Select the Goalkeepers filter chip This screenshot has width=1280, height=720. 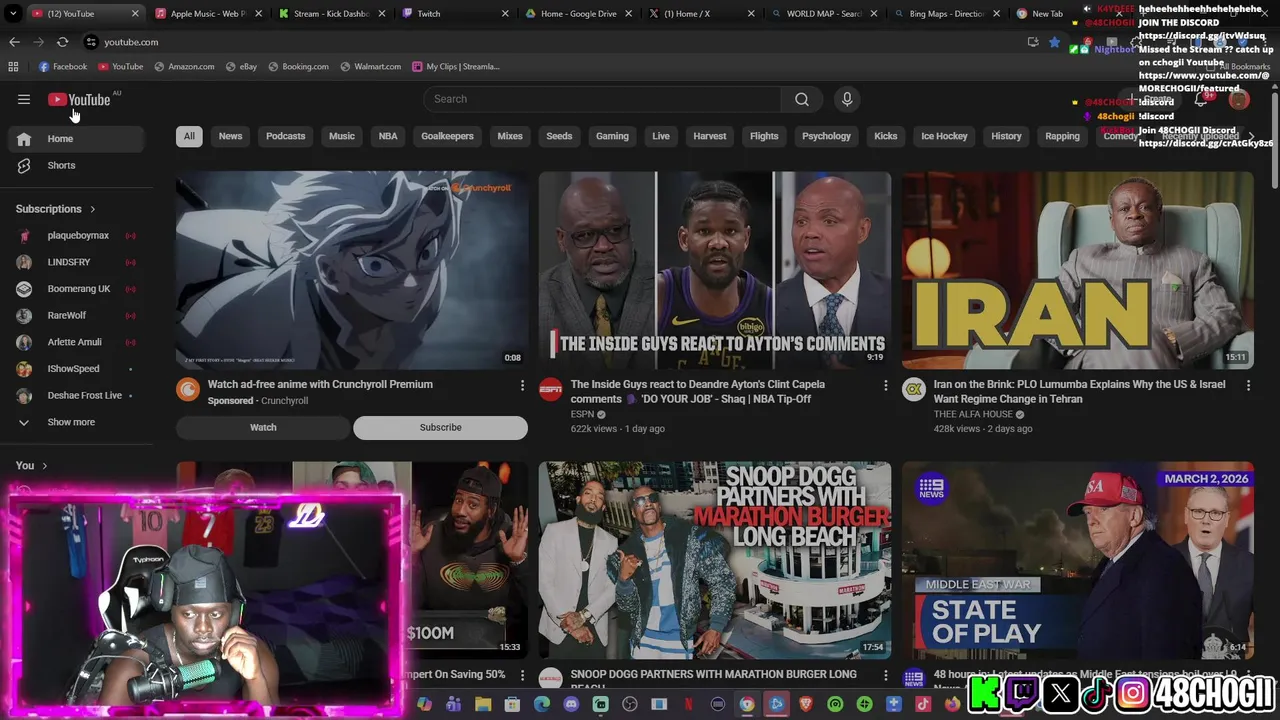[x=447, y=136]
